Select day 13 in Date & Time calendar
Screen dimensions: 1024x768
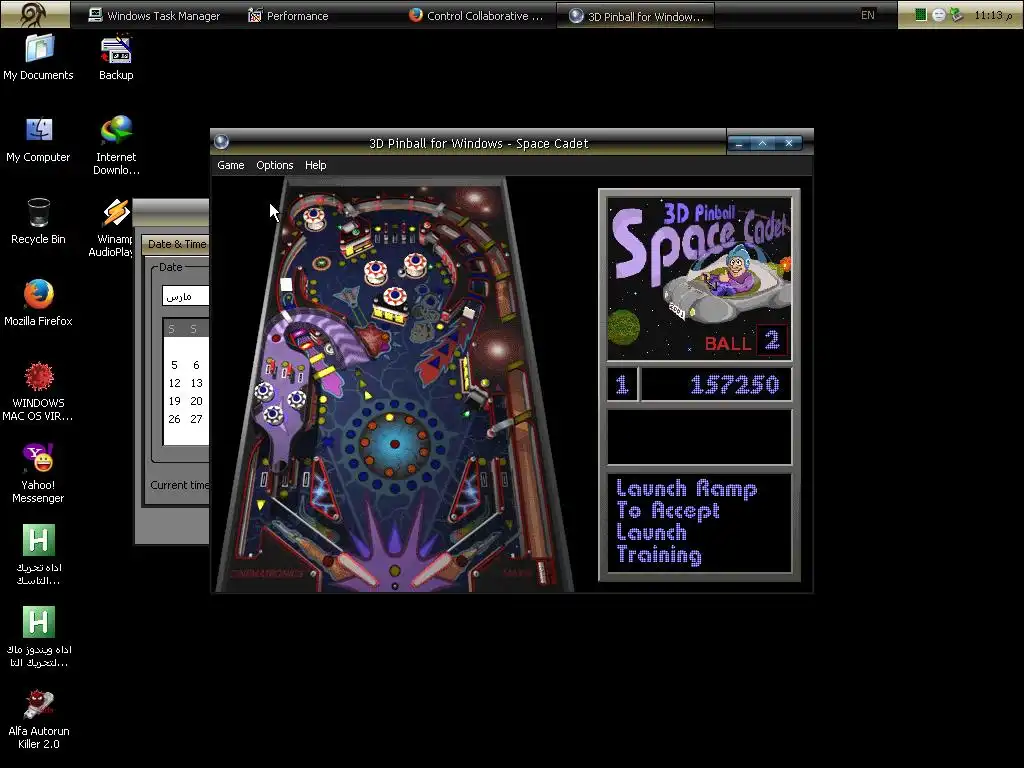coord(196,383)
